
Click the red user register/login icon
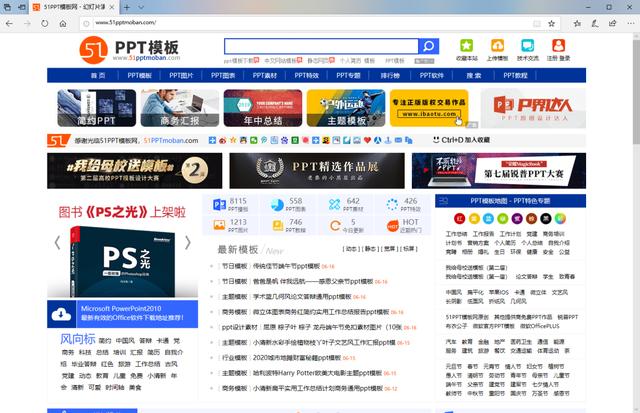point(558,45)
